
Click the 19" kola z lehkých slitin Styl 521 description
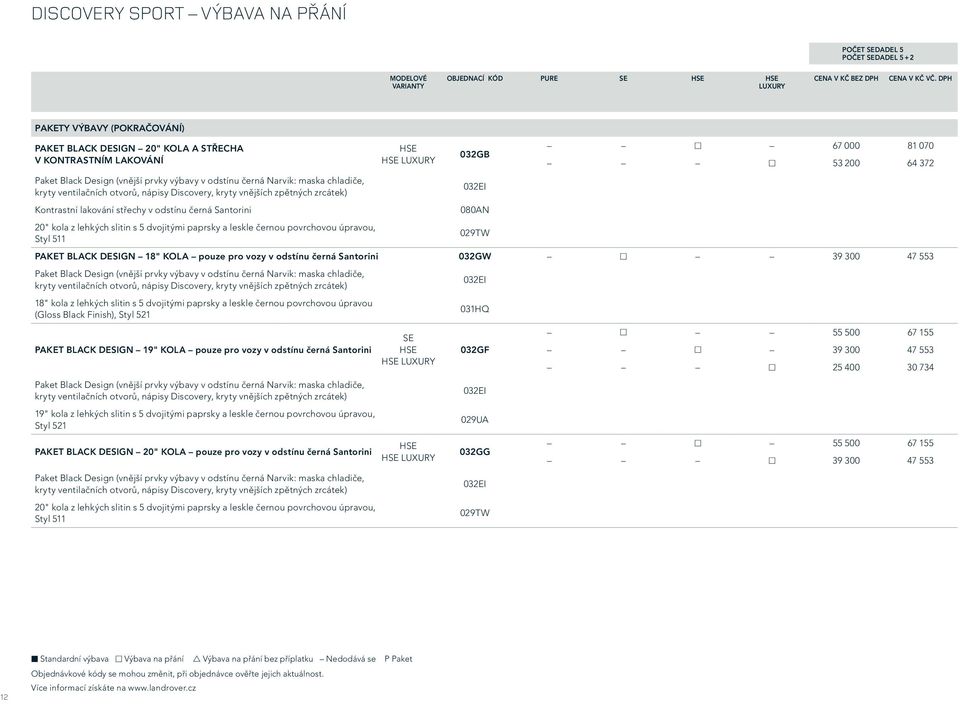tap(204, 420)
